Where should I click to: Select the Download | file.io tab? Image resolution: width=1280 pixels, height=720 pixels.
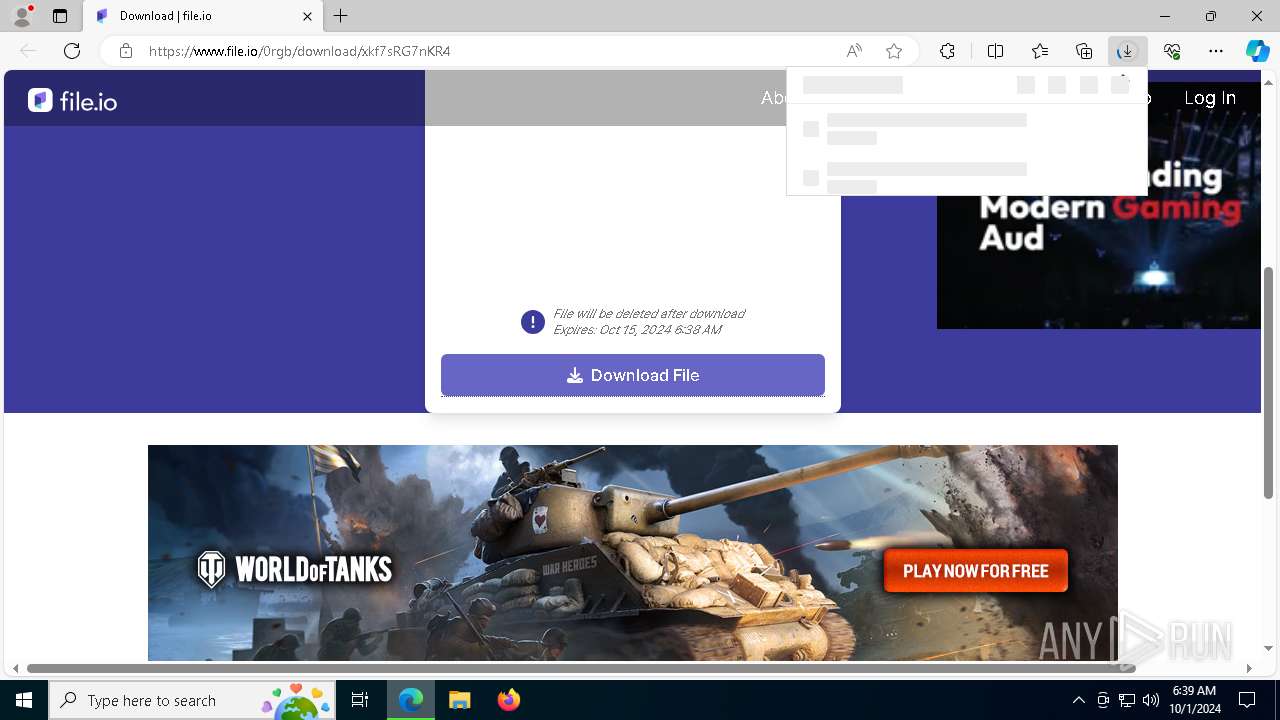click(203, 16)
